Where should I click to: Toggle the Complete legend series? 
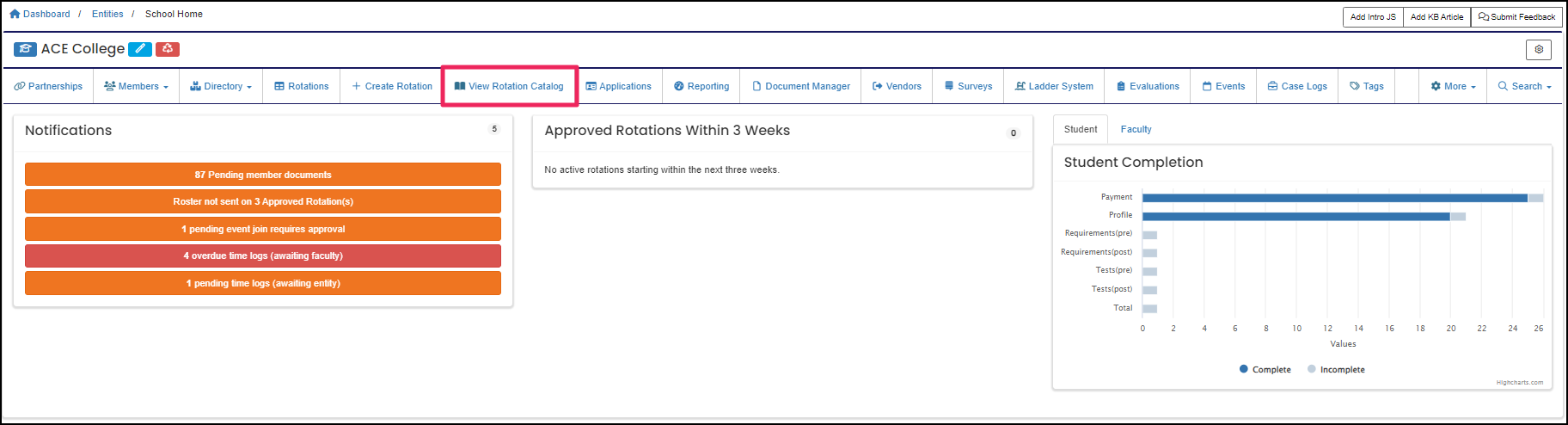(1265, 369)
